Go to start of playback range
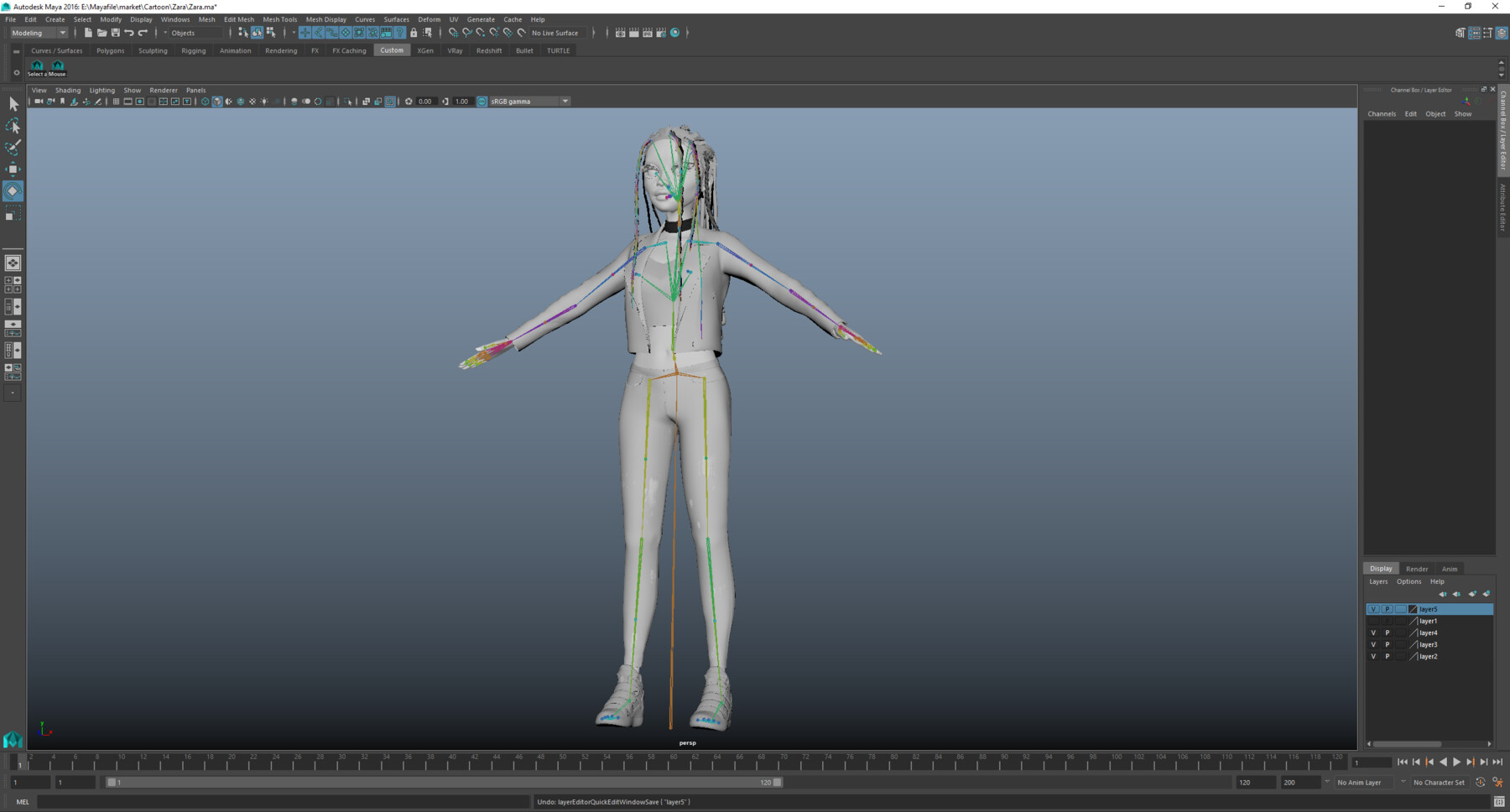1510x812 pixels. (1403, 762)
